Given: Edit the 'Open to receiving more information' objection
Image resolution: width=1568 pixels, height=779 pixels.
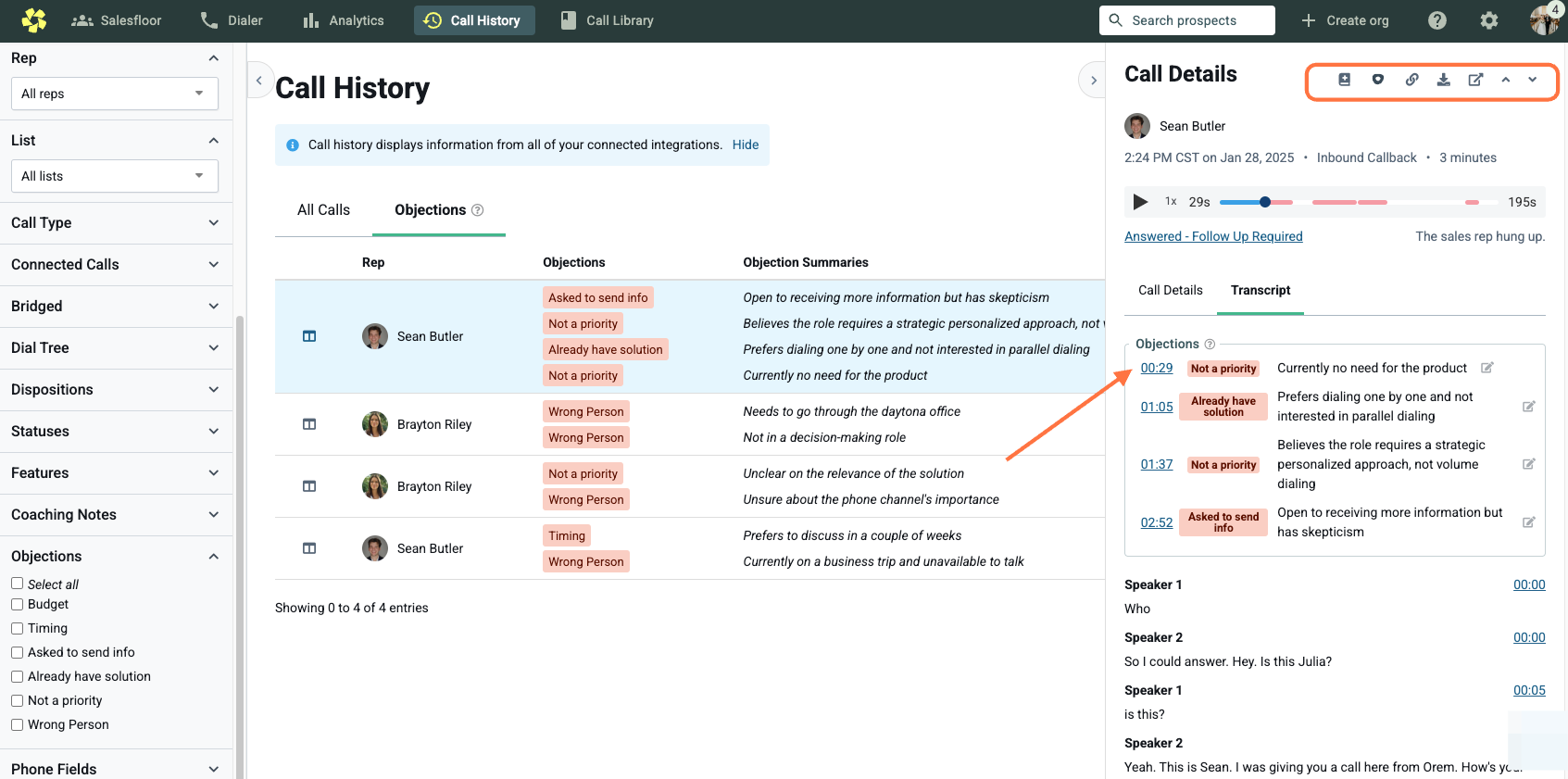Looking at the screenshot, I should 1528,522.
